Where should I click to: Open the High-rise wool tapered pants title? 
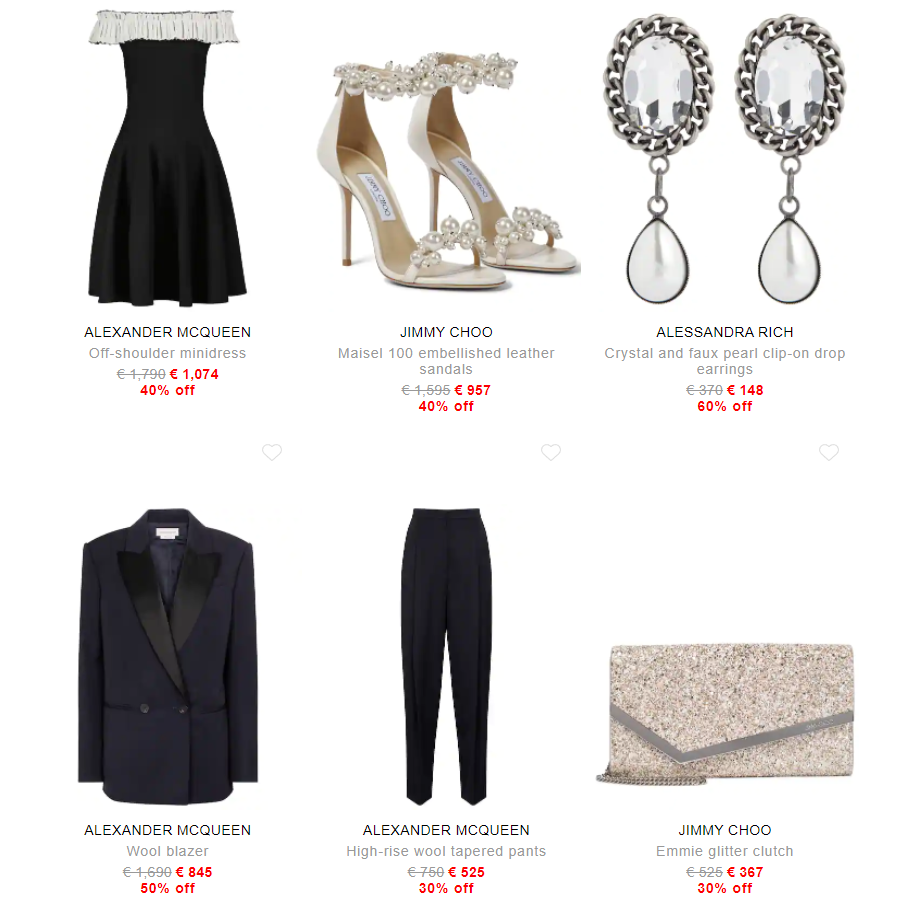coord(446,851)
